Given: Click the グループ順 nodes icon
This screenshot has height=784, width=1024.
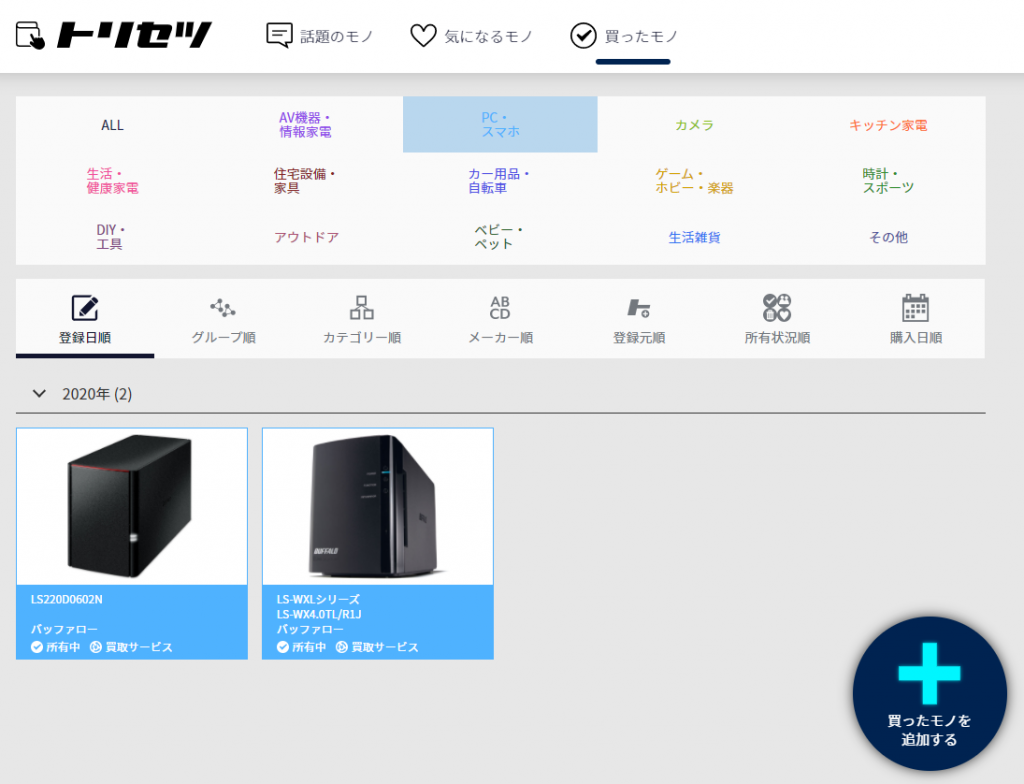Looking at the screenshot, I should click(x=223, y=308).
